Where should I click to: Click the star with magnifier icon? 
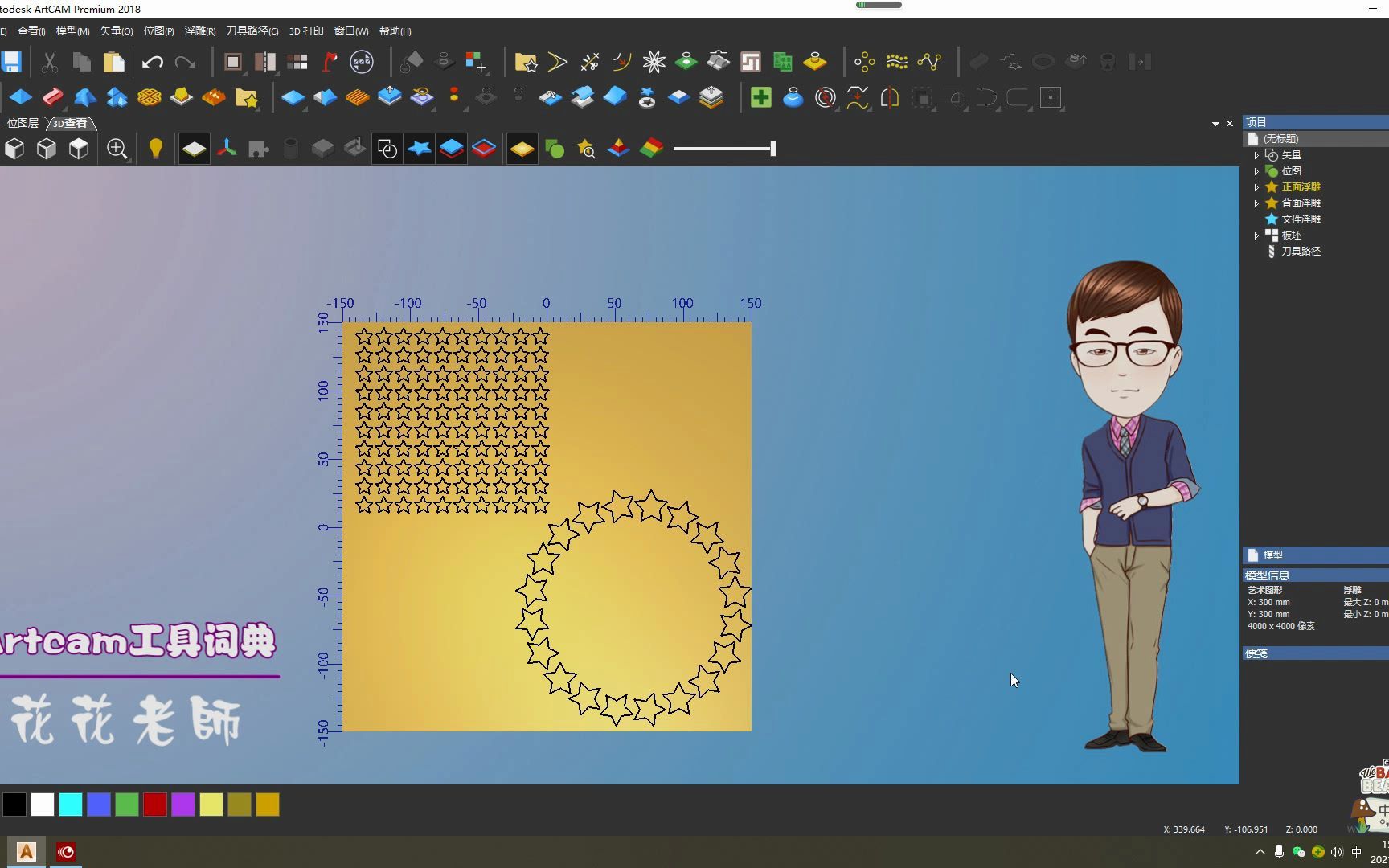pyautogui.click(x=587, y=149)
